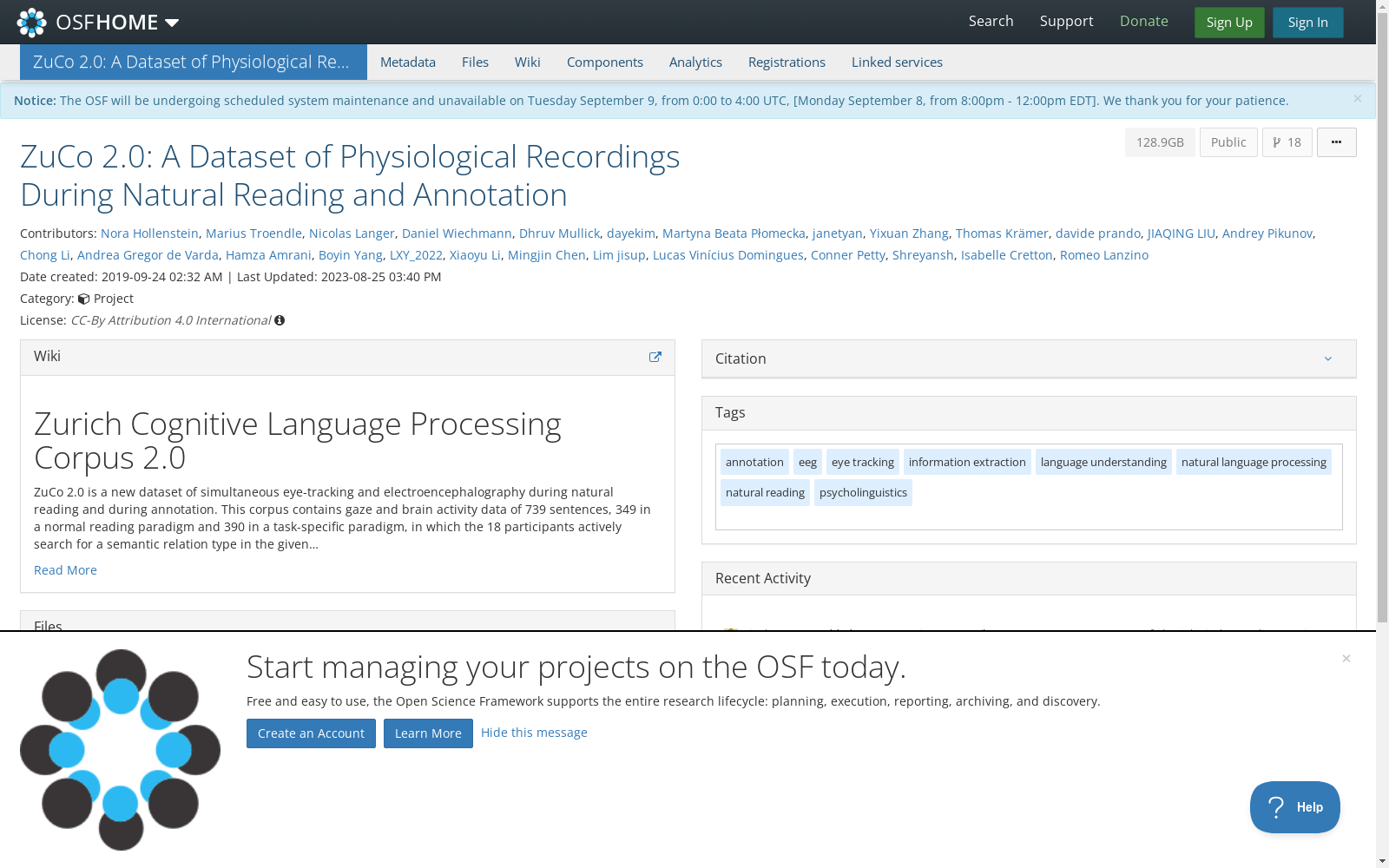This screenshot has width=1389, height=868.
Task: Open contributor Nora Hollenstein's profile
Action: point(149,233)
